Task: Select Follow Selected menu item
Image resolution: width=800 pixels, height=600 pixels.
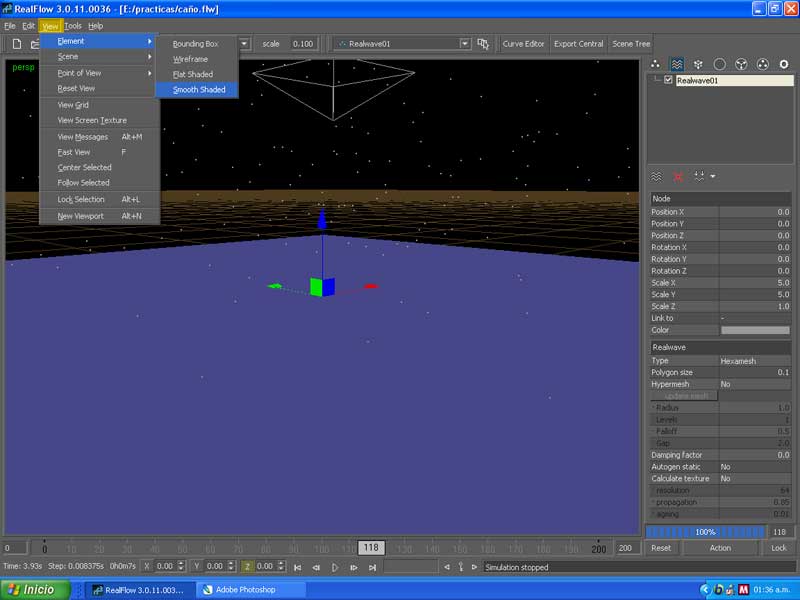Action: pos(100,183)
